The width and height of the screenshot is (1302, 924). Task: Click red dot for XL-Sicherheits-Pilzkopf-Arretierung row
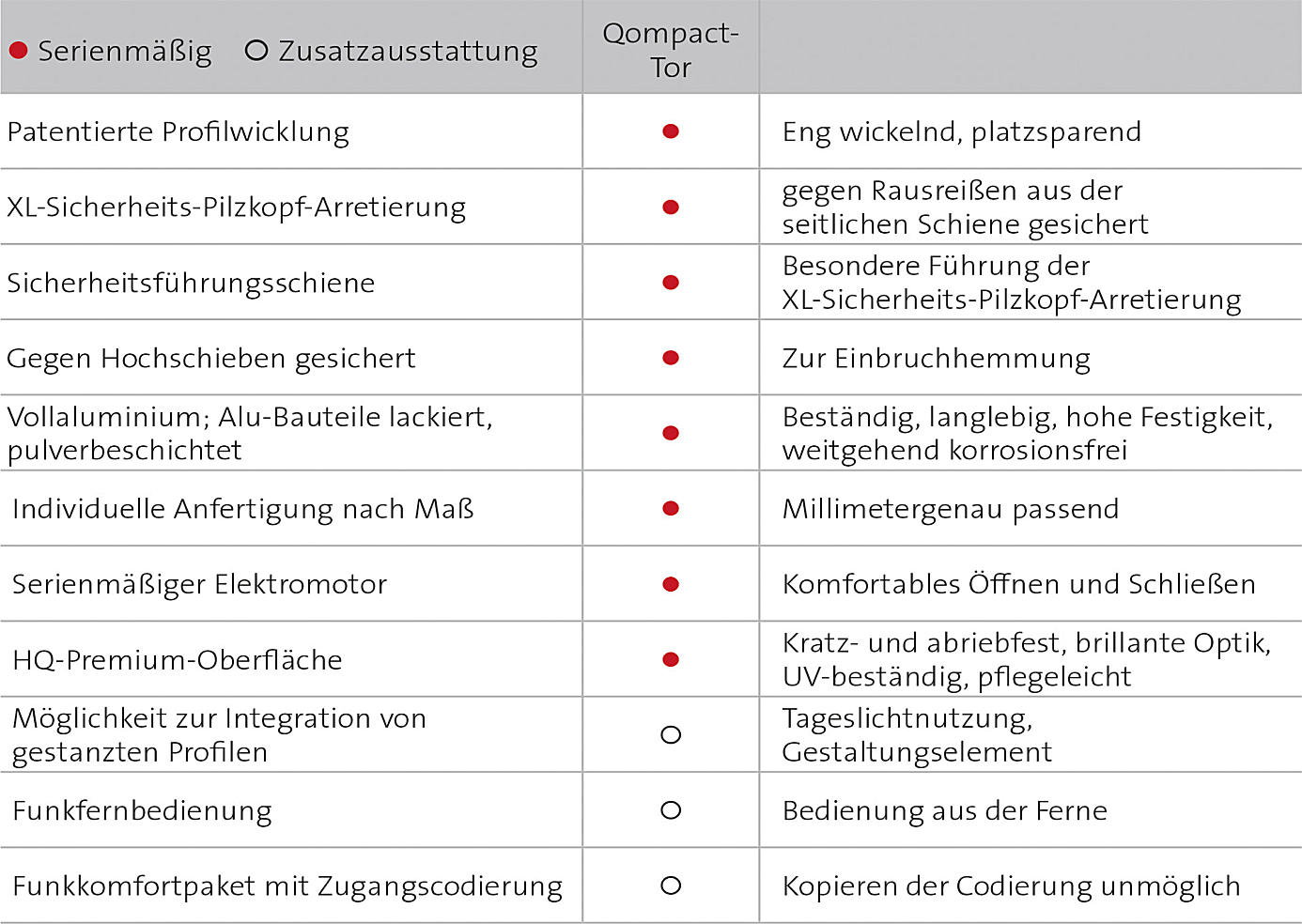671,207
